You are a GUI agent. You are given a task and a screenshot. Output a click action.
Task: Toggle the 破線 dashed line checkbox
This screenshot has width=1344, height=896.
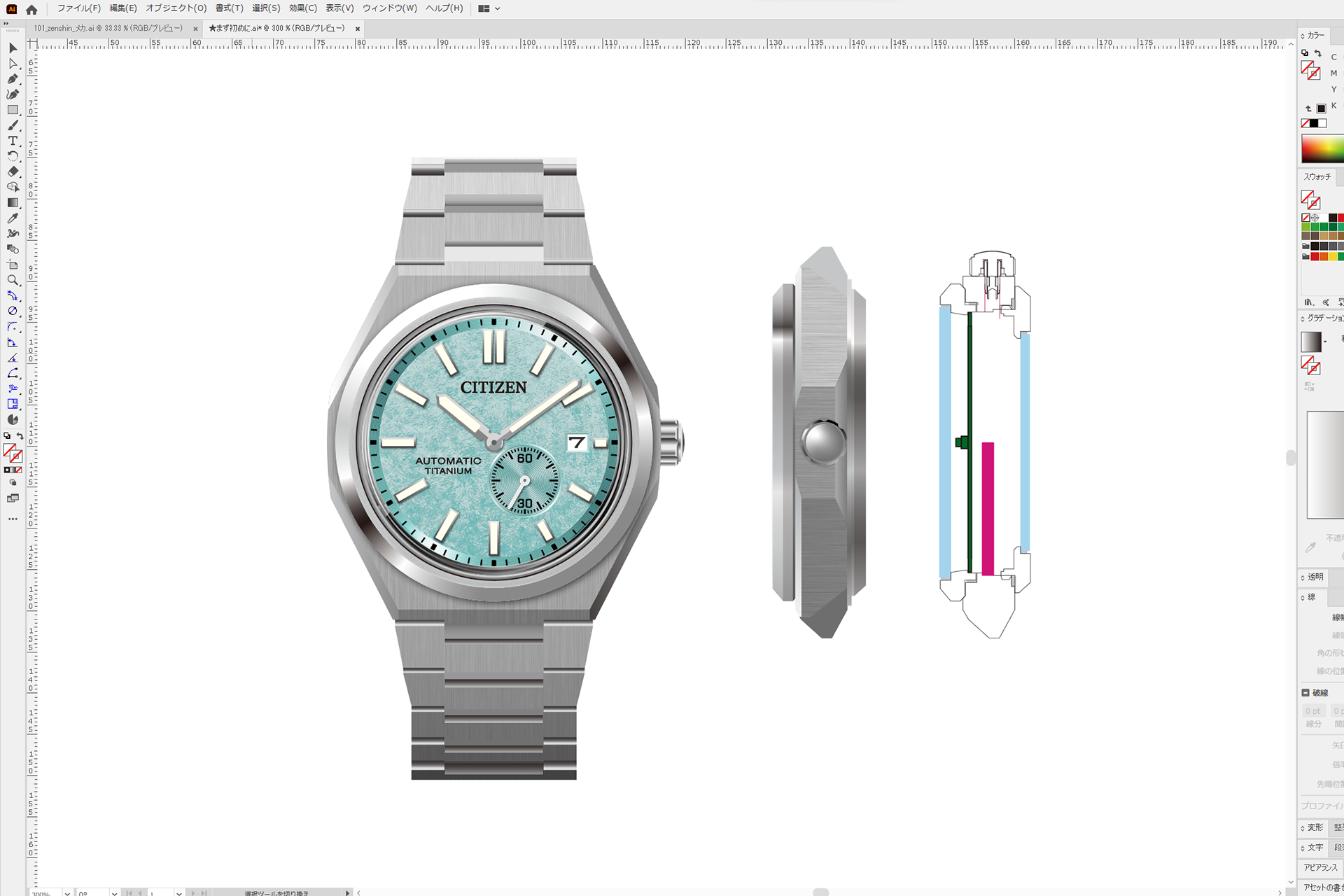[1305, 692]
